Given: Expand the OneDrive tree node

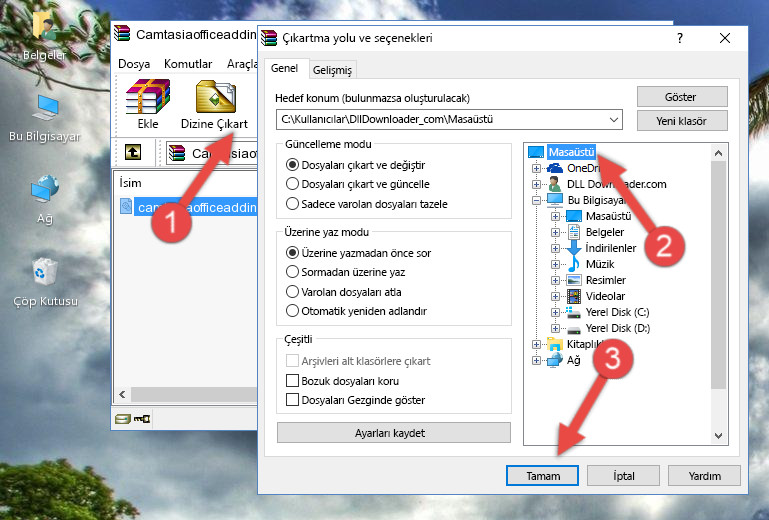Looking at the screenshot, I should pyautogui.click(x=536, y=168).
